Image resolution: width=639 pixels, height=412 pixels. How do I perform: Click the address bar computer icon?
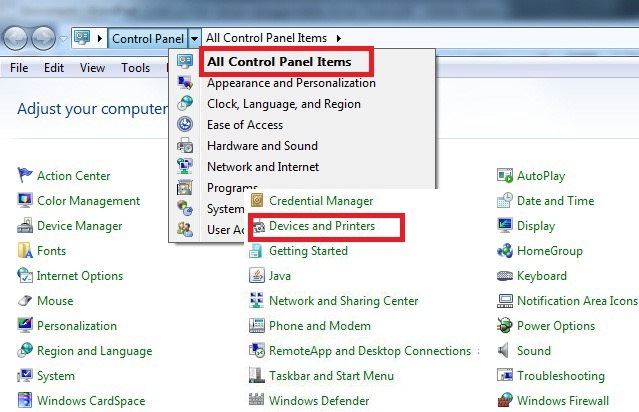click(x=82, y=38)
